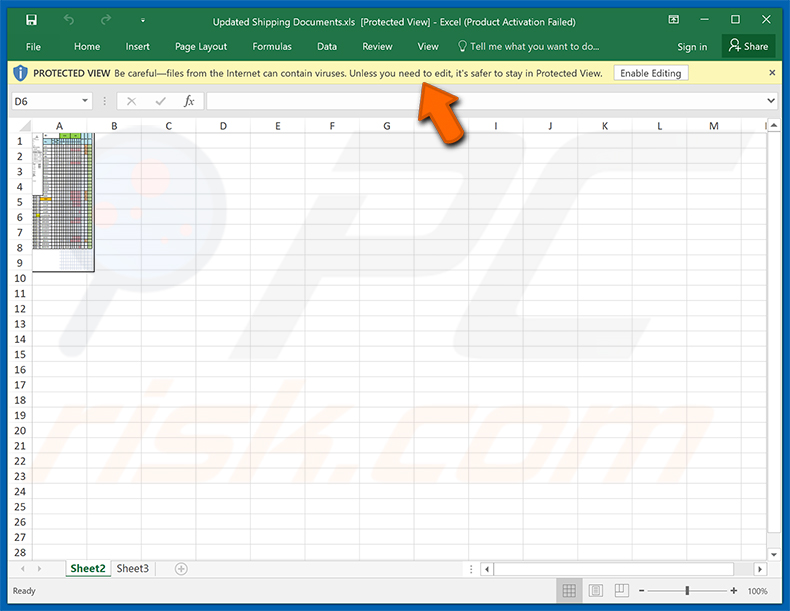Open the Customize Quick Access Toolbar dropdown
The height and width of the screenshot is (611, 790).
[x=143, y=21]
